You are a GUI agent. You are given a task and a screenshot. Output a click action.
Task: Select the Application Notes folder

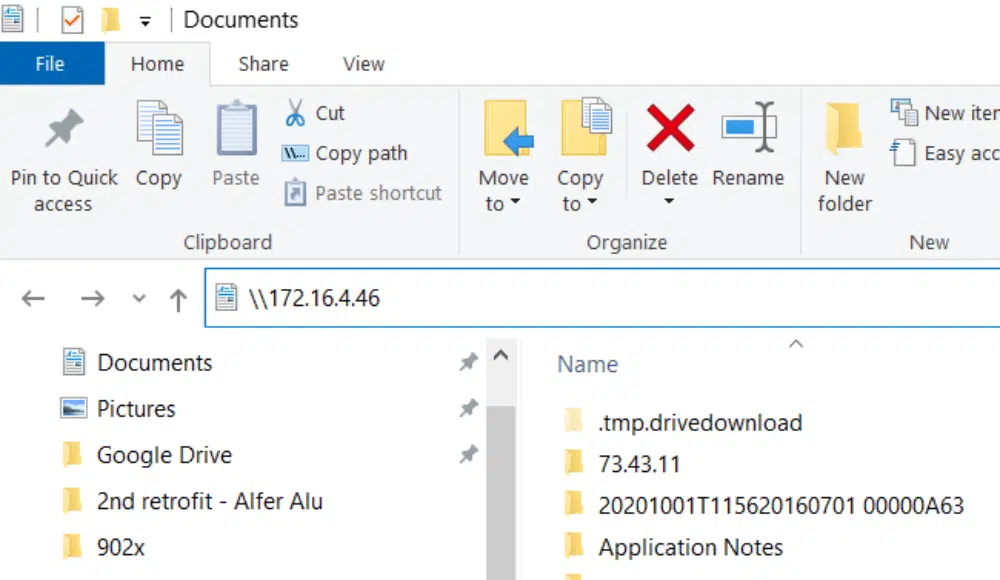click(691, 547)
